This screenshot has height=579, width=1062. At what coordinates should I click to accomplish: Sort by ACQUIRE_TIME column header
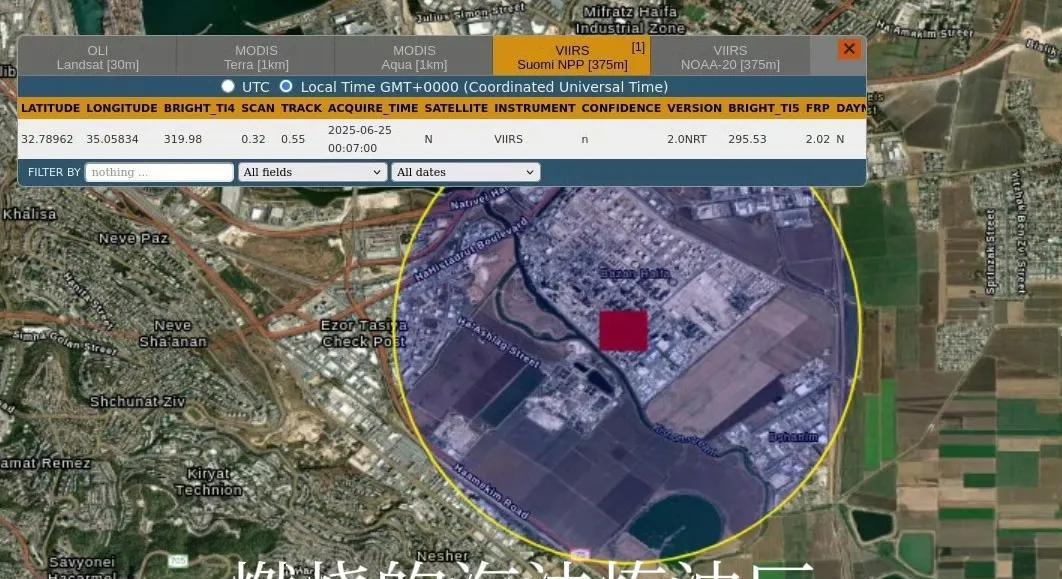[373, 108]
